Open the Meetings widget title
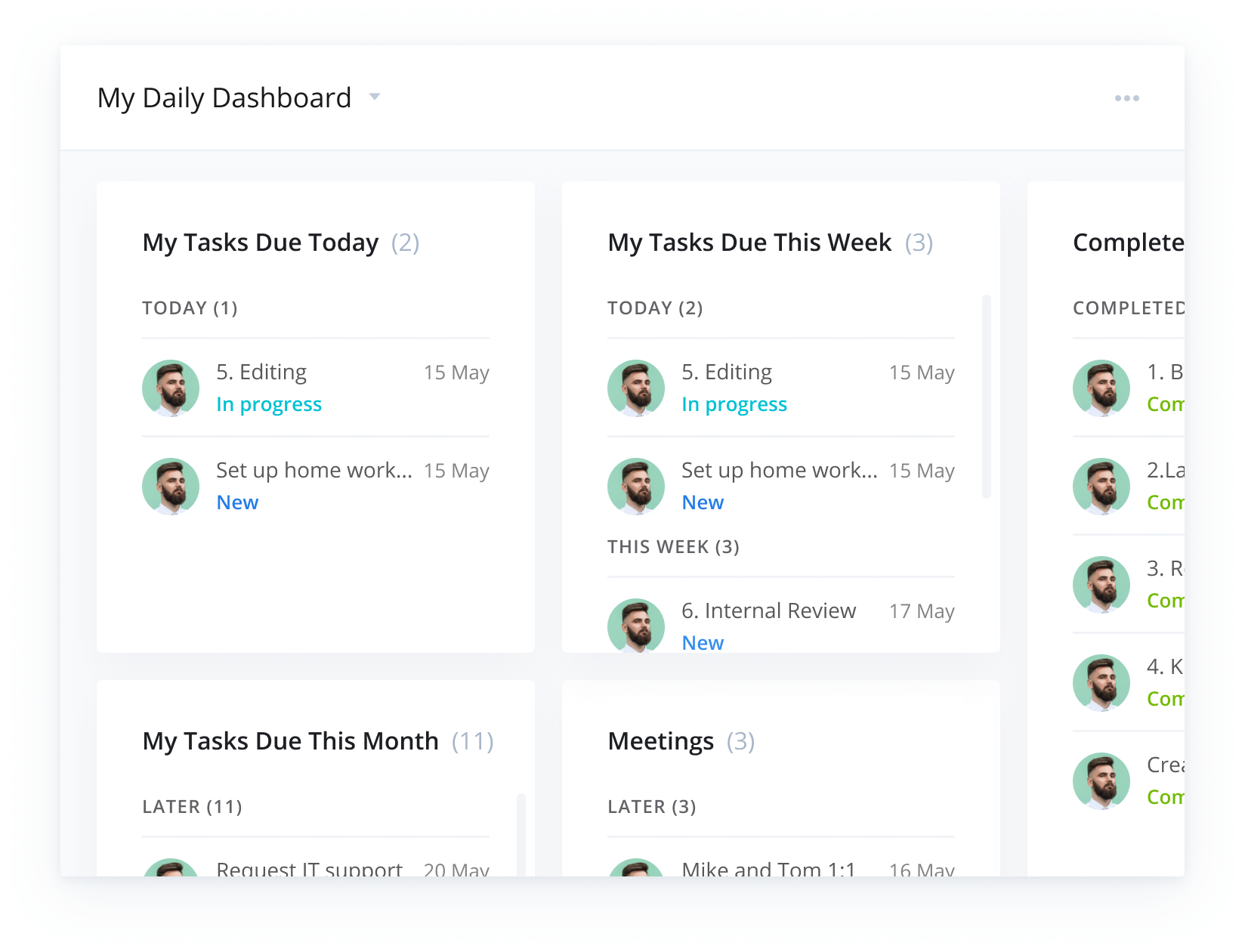This screenshot has height=952, width=1245. coord(660,741)
